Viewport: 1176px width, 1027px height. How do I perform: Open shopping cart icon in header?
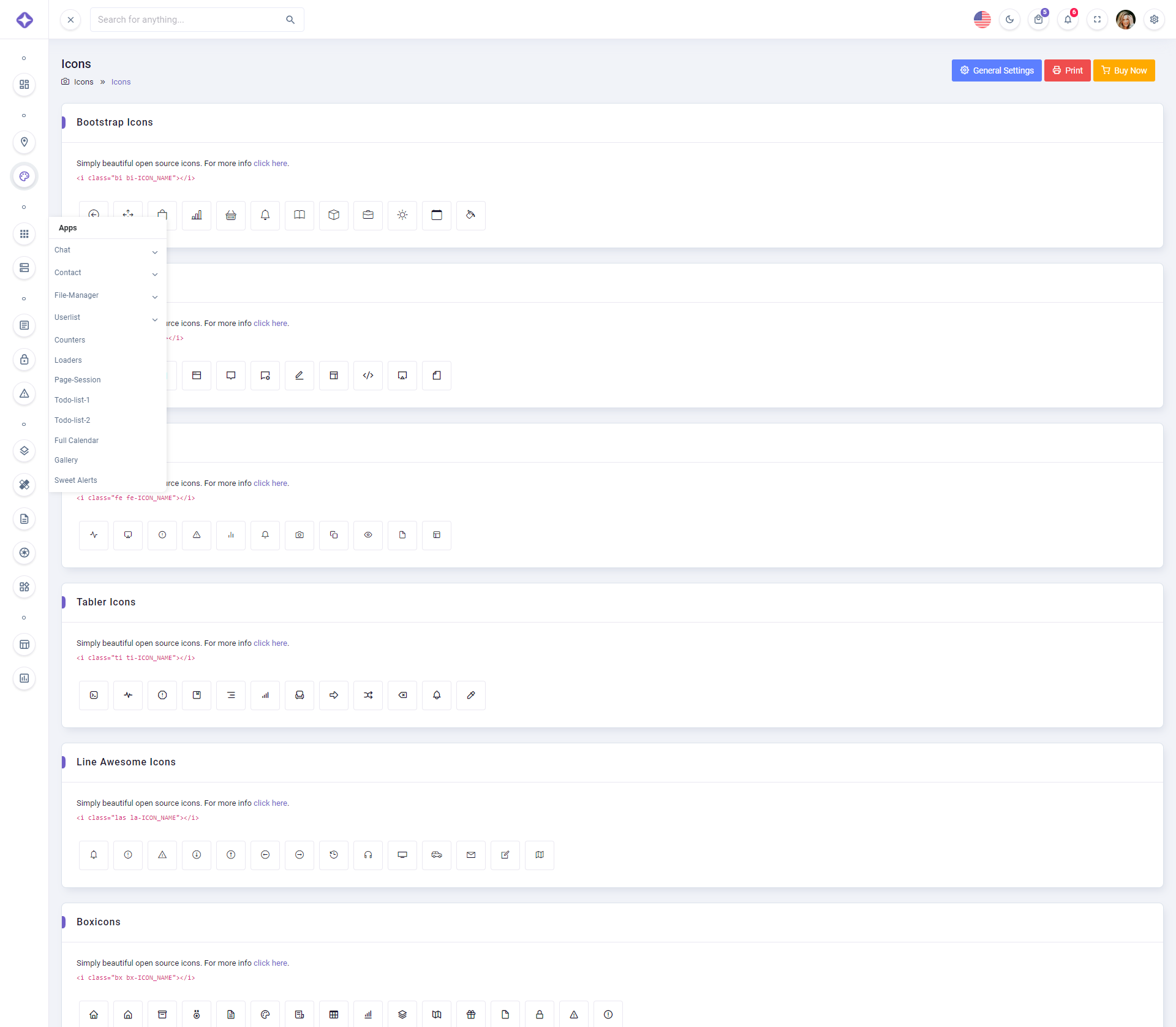pyautogui.click(x=1038, y=20)
